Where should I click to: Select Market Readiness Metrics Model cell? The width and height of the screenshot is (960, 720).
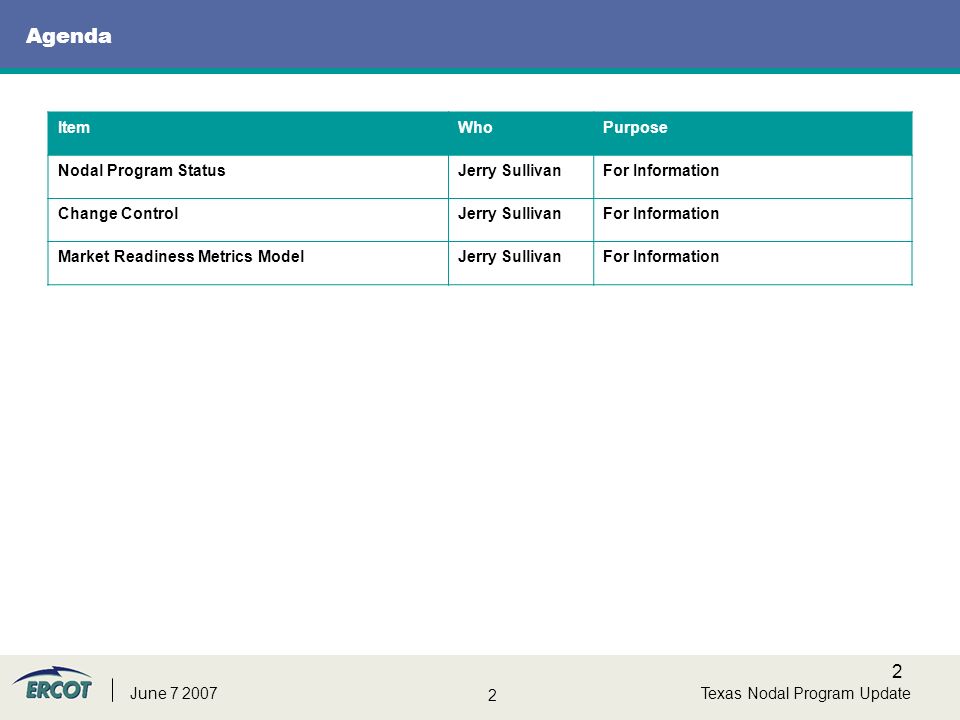click(x=248, y=263)
